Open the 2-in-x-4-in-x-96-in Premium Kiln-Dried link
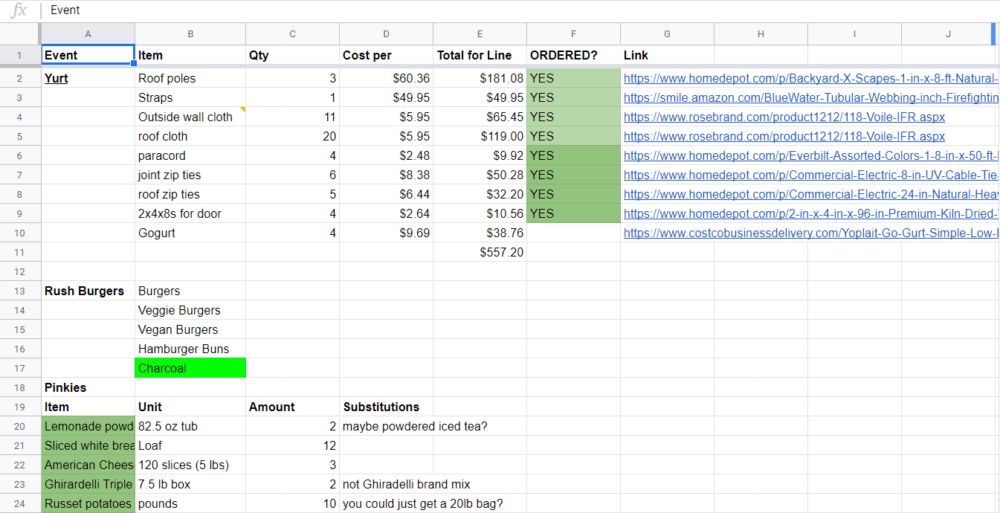The width and height of the screenshot is (1000, 513). 811,214
